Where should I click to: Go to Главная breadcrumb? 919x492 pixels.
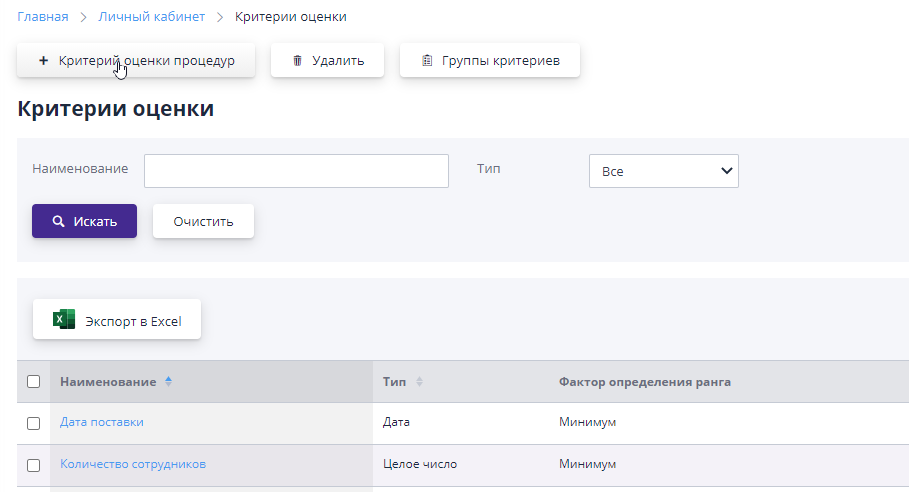[x=43, y=17]
